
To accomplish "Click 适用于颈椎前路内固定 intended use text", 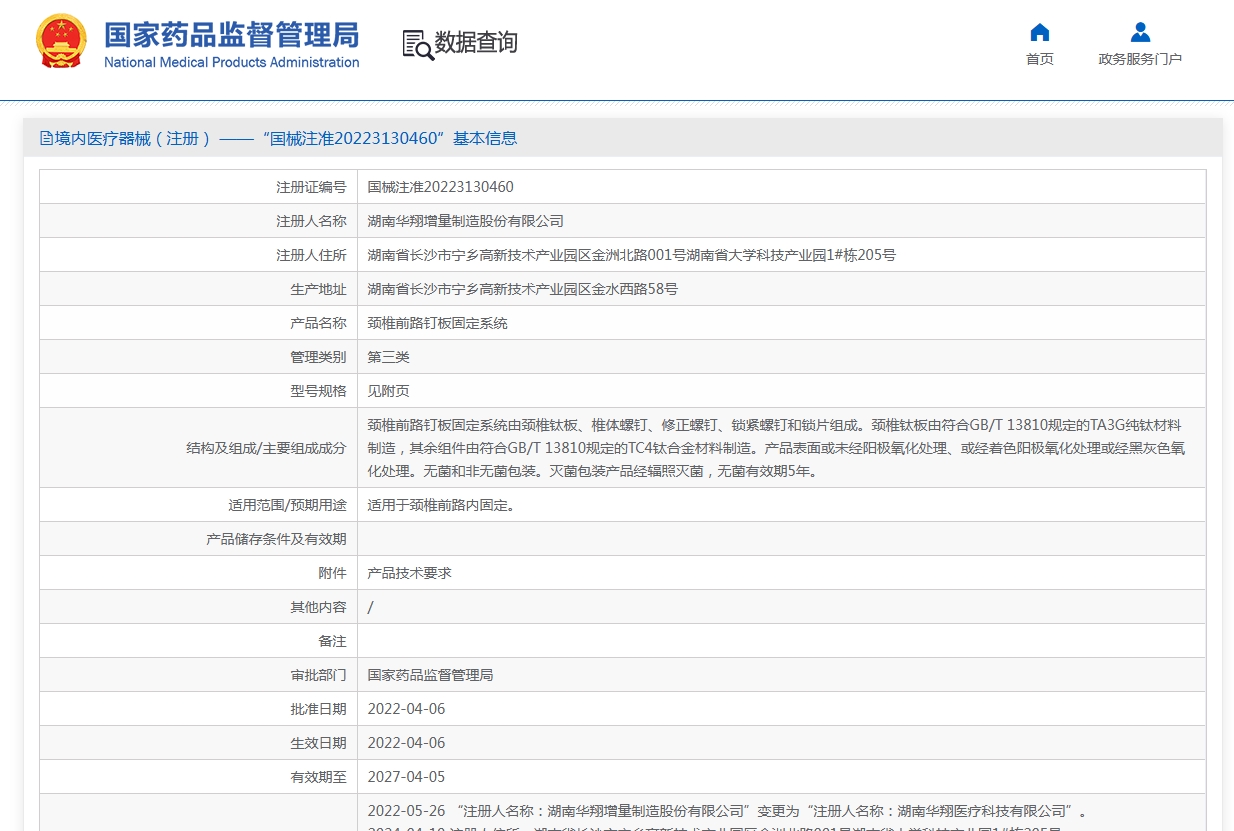I will (442, 505).
